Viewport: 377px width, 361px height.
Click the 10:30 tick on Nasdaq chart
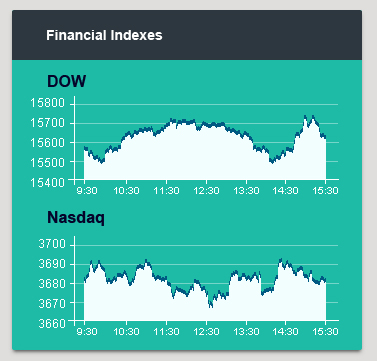pyautogui.click(x=126, y=332)
